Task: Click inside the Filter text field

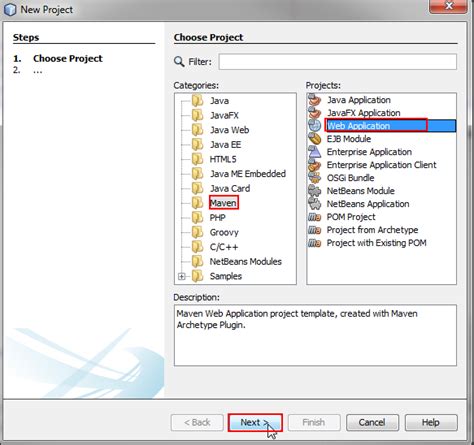Action: [337, 62]
